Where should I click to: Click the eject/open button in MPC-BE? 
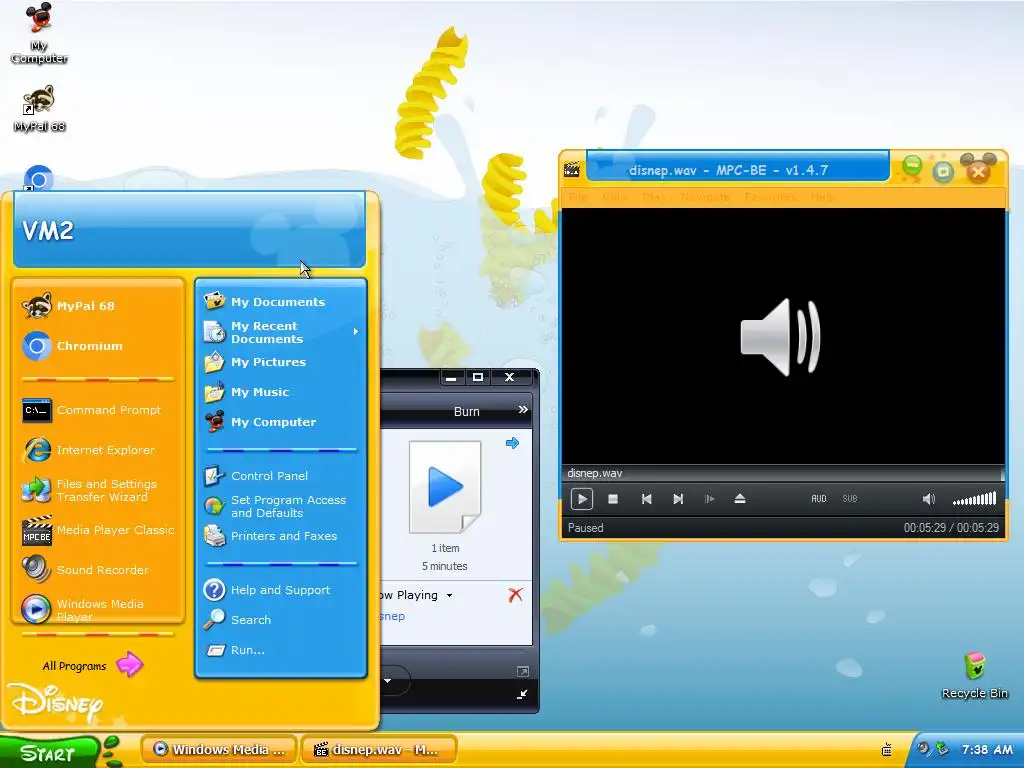click(740, 499)
